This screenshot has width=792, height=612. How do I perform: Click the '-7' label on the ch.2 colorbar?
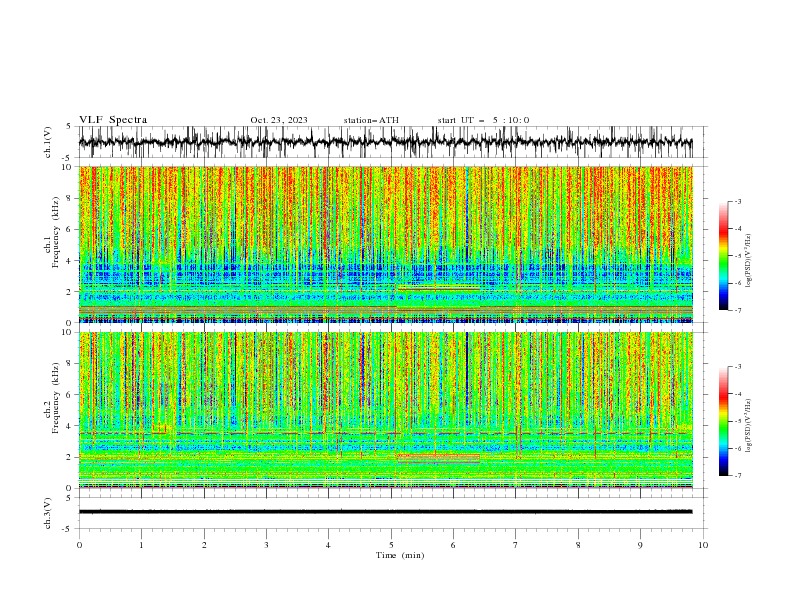[x=738, y=476]
